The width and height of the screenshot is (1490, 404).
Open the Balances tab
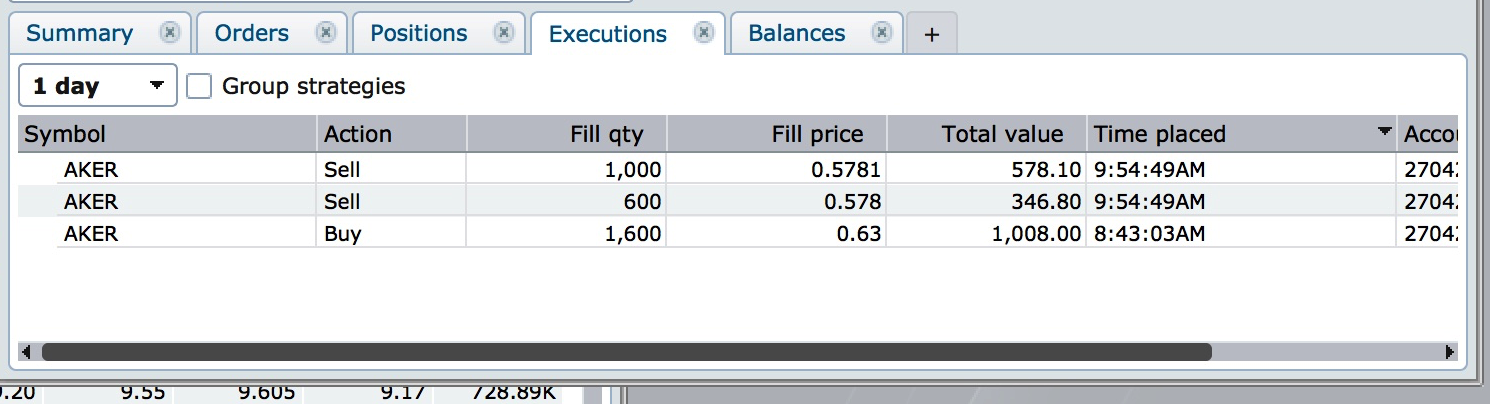tap(797, 34)
